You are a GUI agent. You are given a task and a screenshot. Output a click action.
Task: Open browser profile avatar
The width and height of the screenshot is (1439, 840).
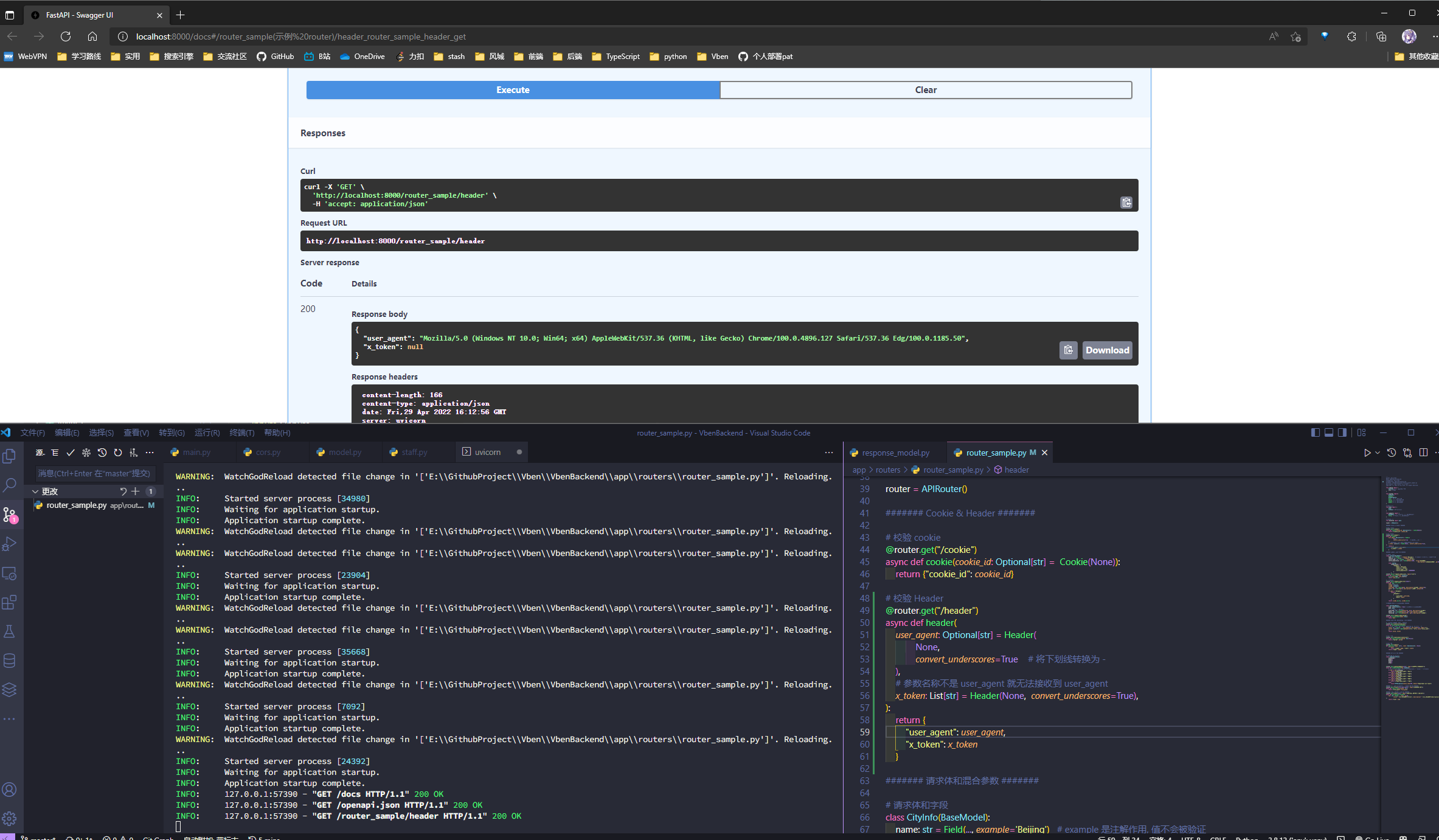click(1409, 36)
